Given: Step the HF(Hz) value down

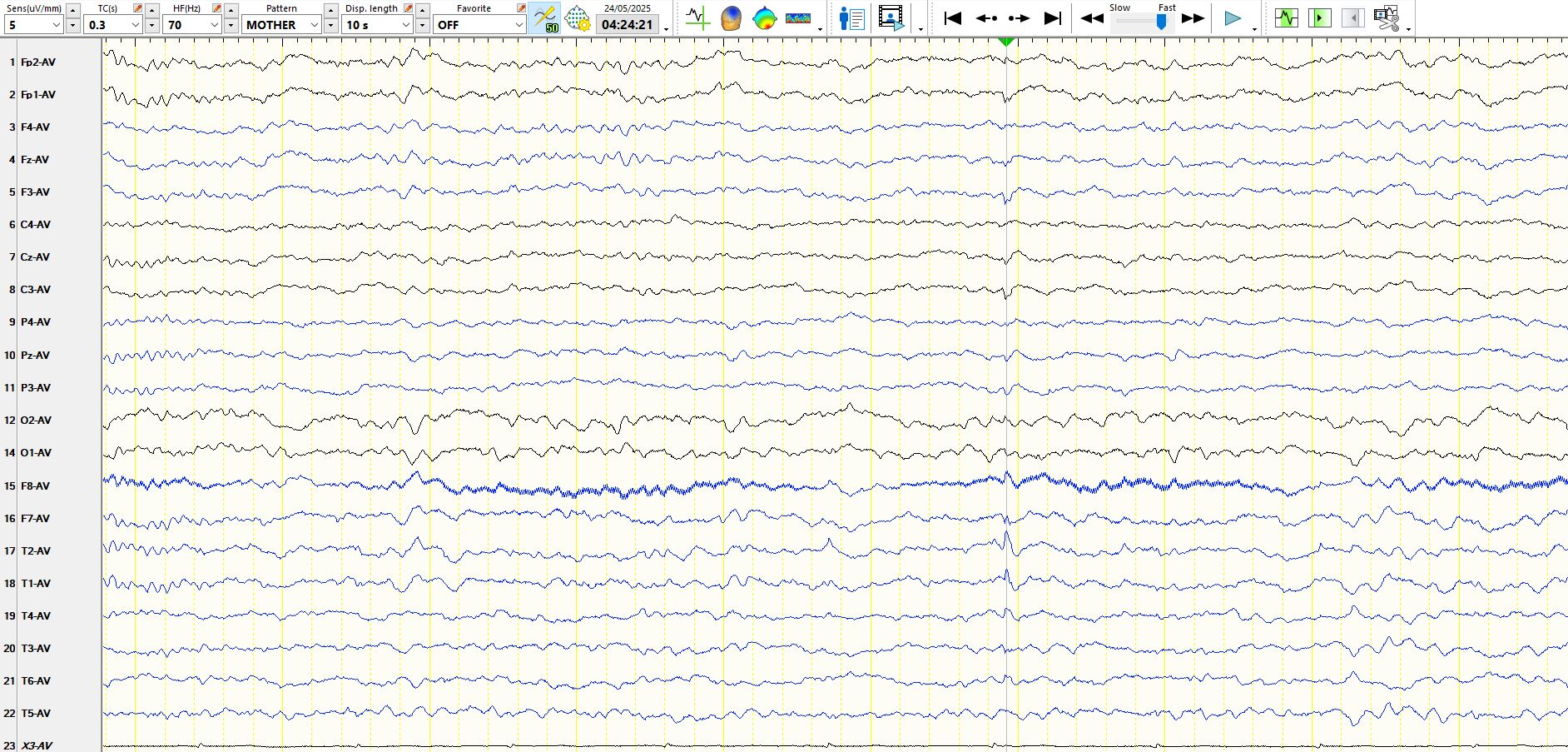Looking at the screenshot, I should [x=231, y=25].
